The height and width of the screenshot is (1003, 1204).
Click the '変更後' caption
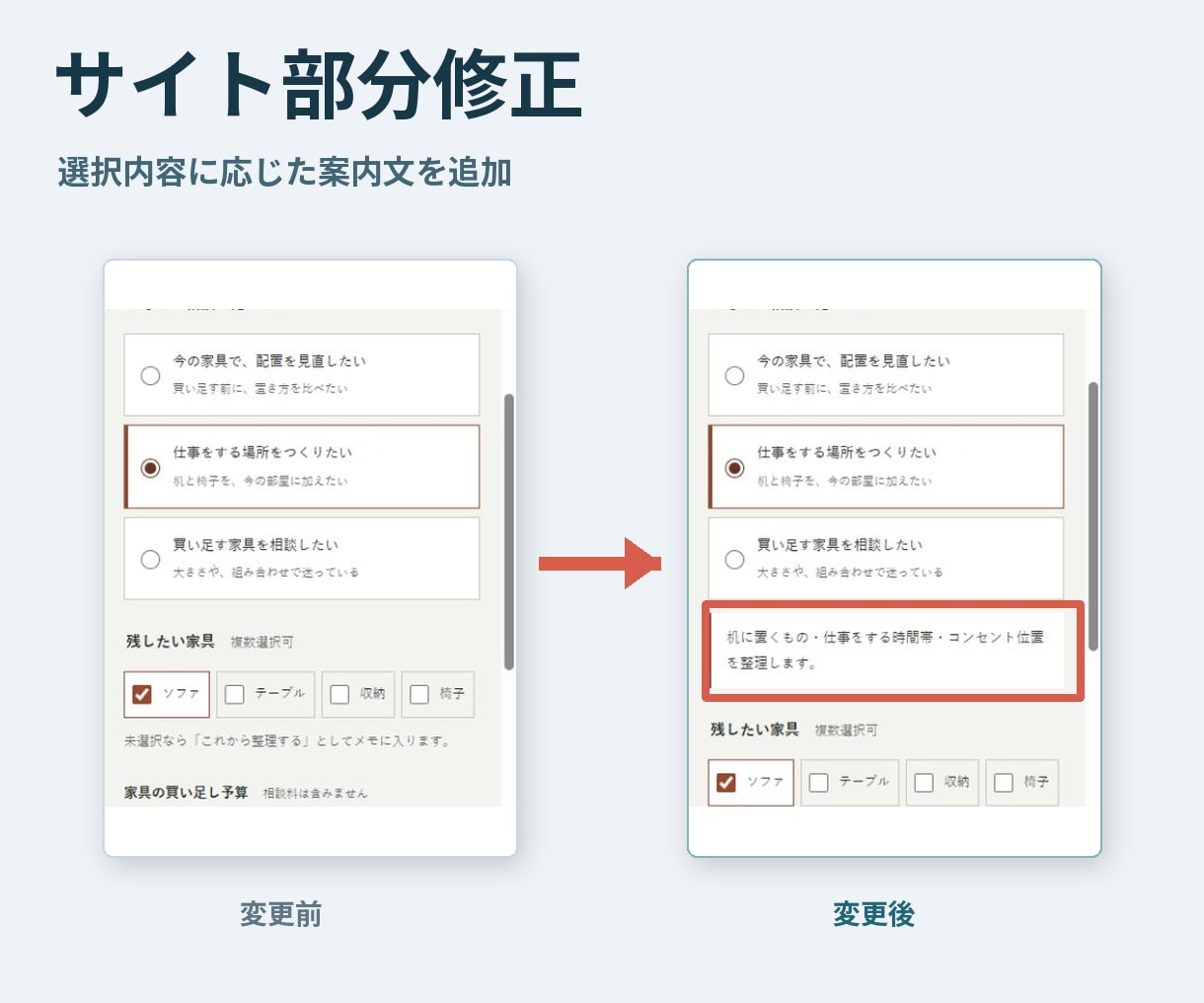click(873, 914)
